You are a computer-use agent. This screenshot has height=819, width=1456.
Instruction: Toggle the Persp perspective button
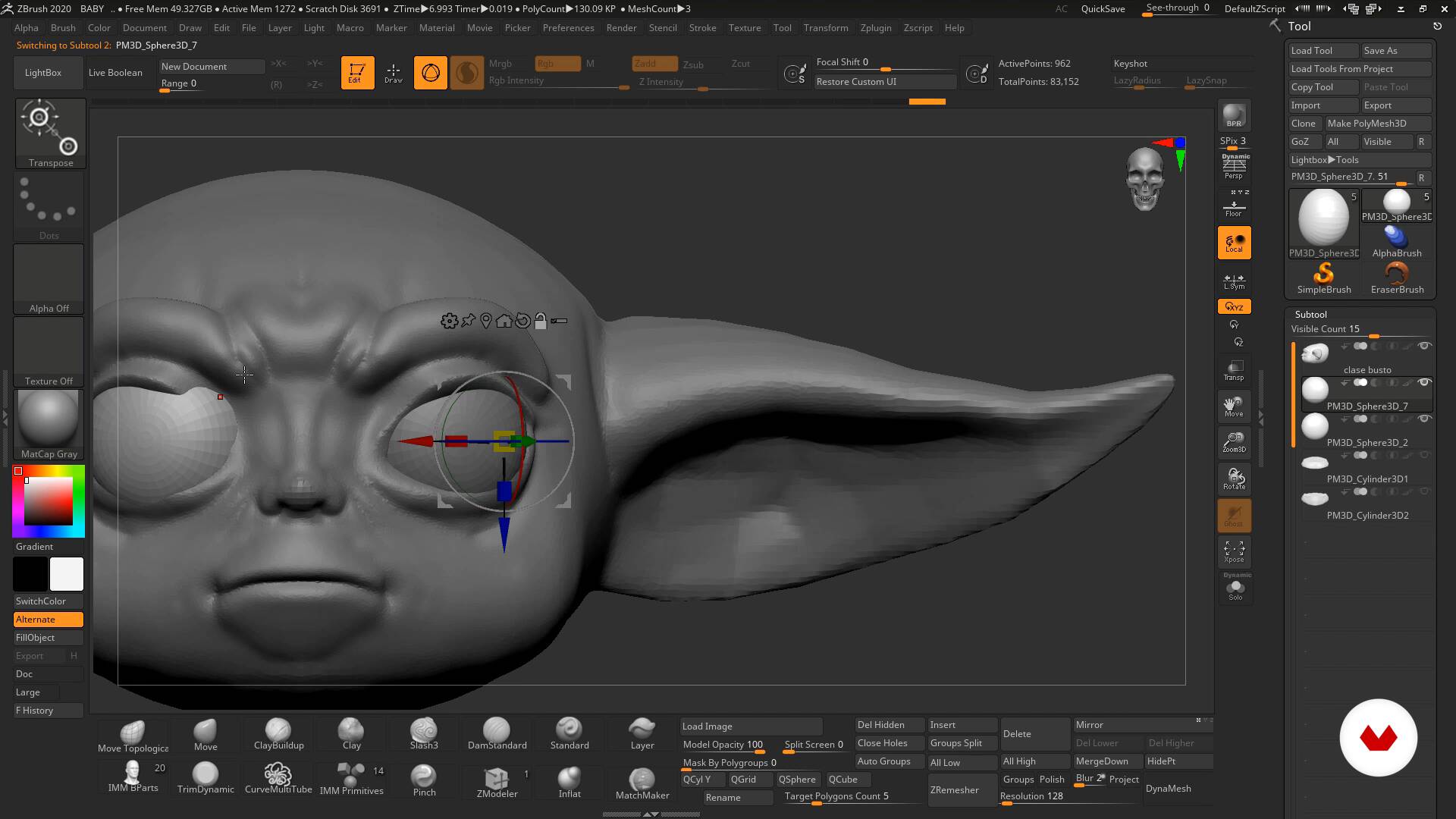point(1234,166)
